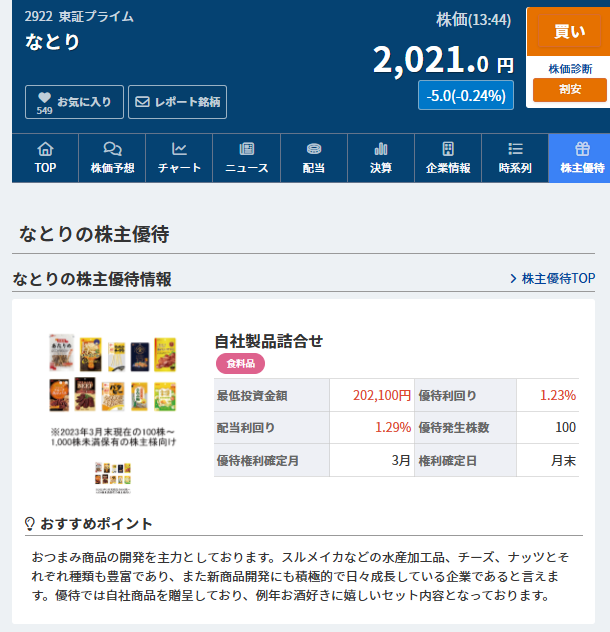Click the なとりの株主優待情報 section heading
The height and width of the screenshot is (632, 610).
pos(92,279)
